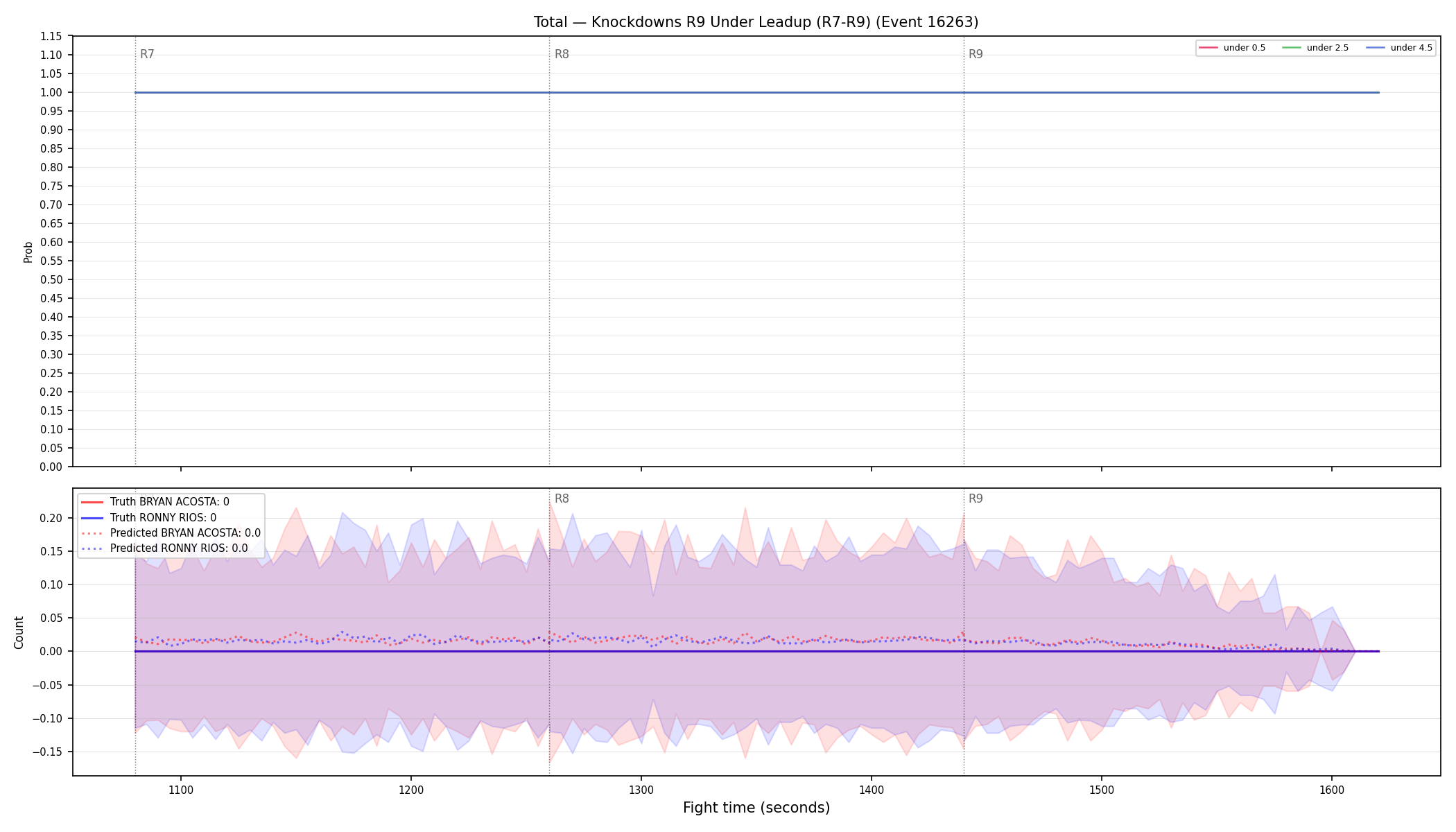Click the flat probability line at 1.00
Viewport: 1456px width, 832px height.
pos(757,92)
